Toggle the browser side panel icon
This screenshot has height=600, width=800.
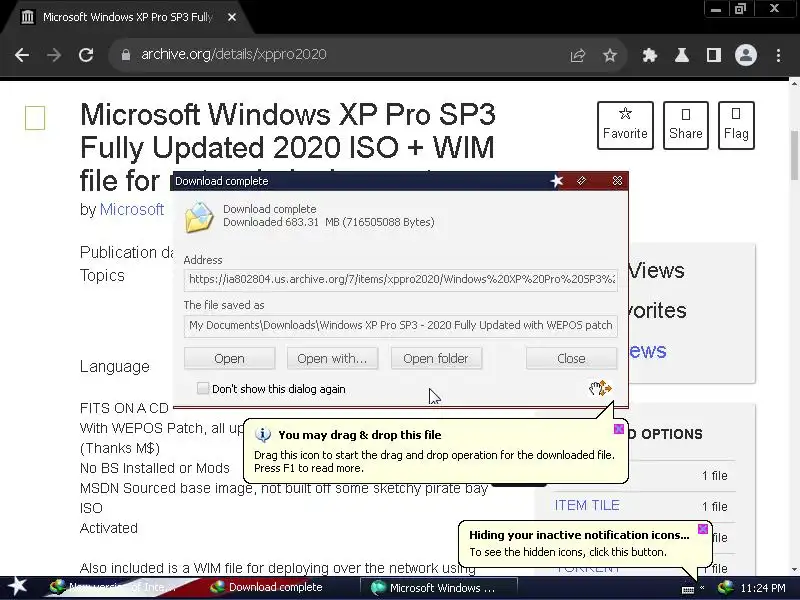[x=714, y=55]
